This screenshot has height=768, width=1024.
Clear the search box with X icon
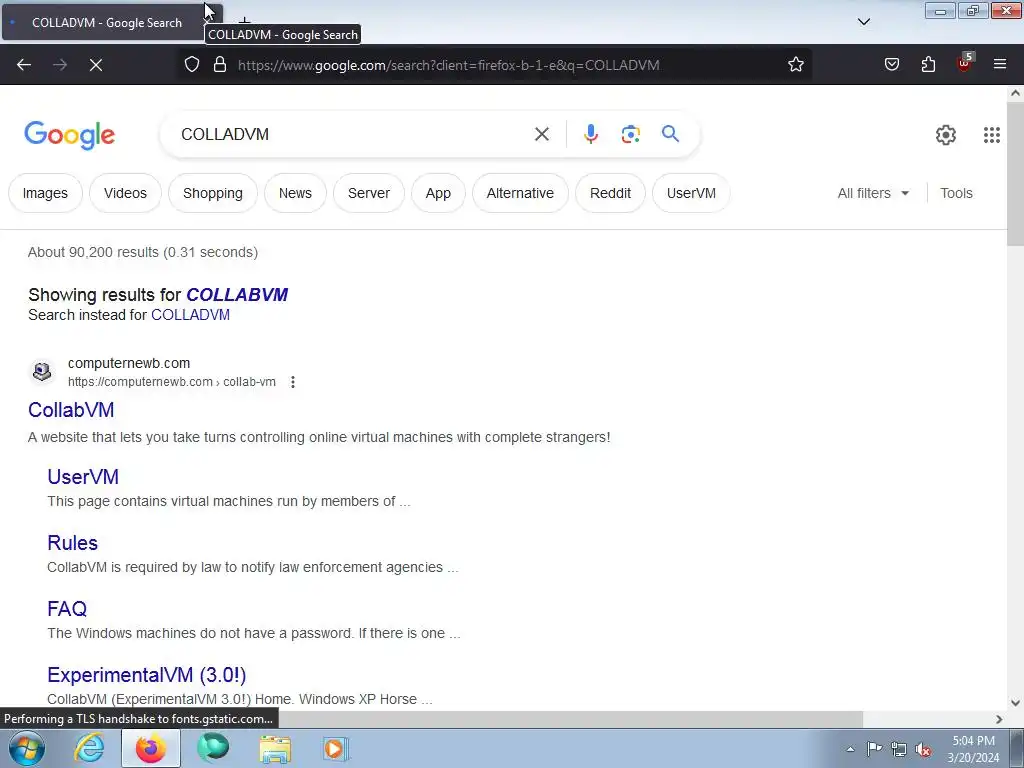tap(541, 135)
